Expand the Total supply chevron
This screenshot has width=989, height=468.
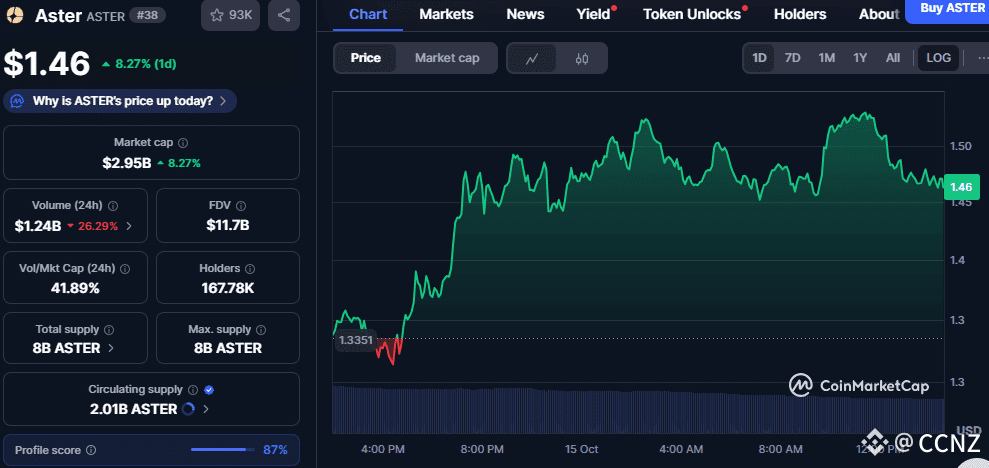click(x=111, y=348)
